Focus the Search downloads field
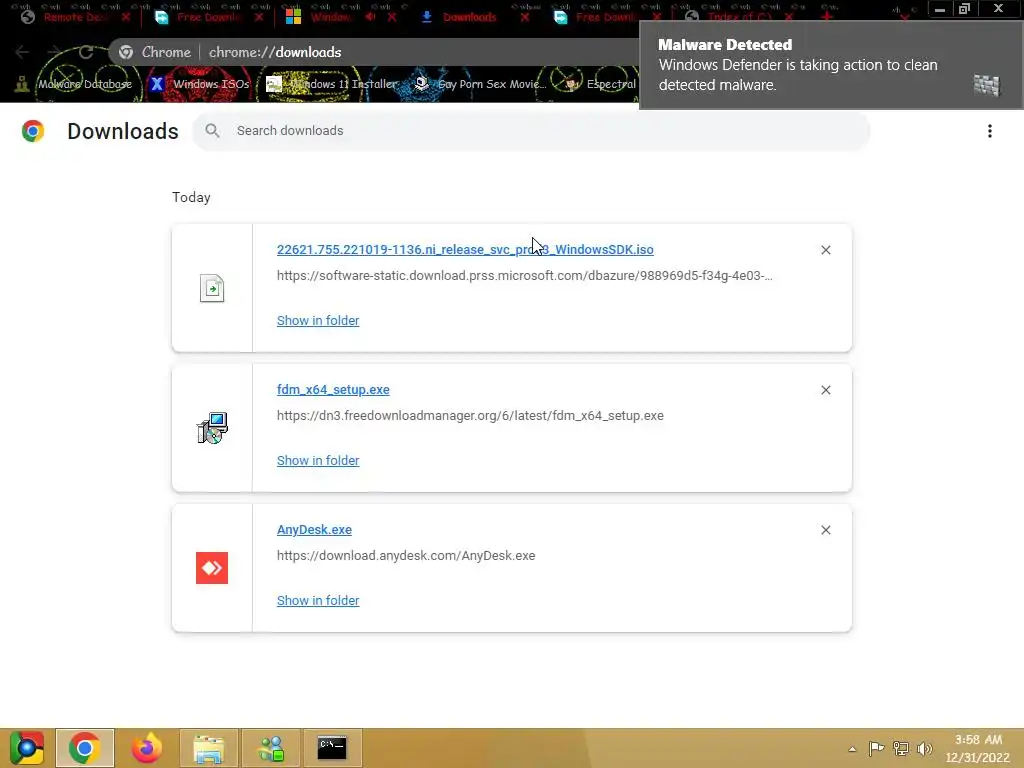The image size is (1024, 768). point(530,131)
